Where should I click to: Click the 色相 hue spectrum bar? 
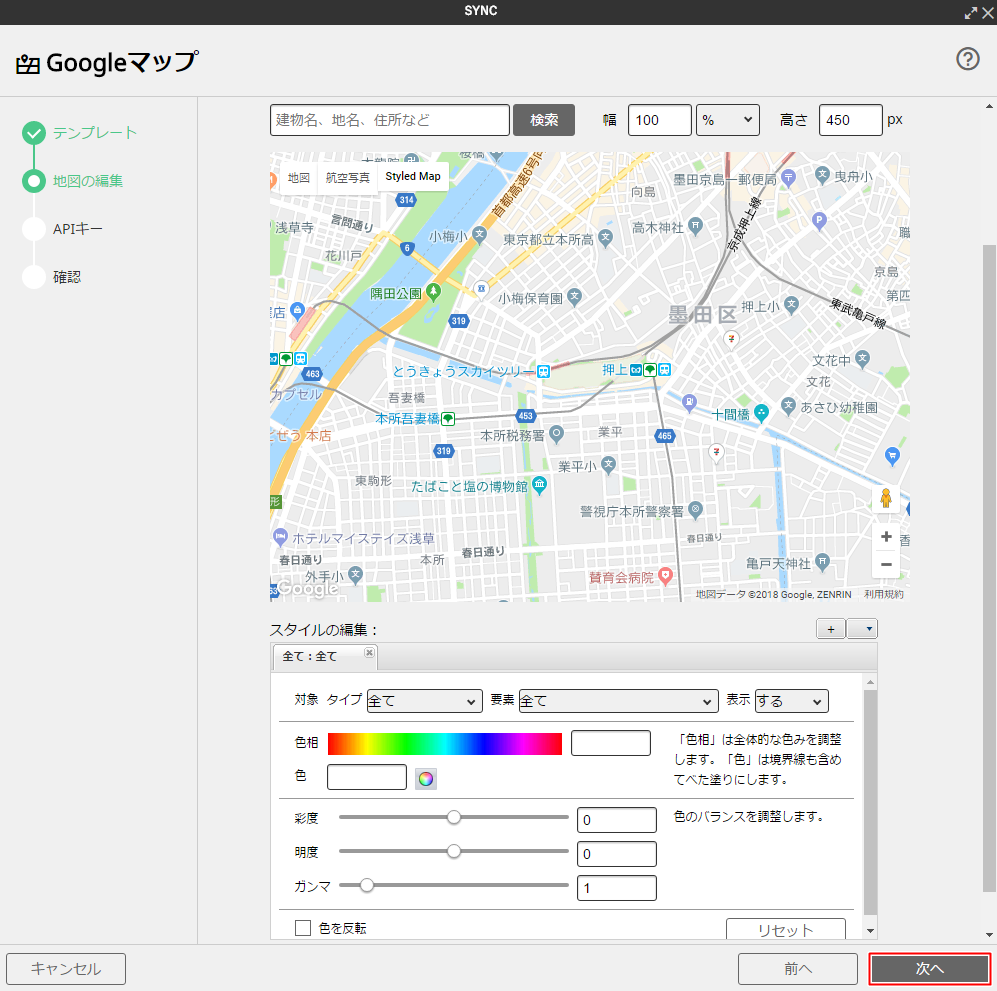[x=444, y=744]
